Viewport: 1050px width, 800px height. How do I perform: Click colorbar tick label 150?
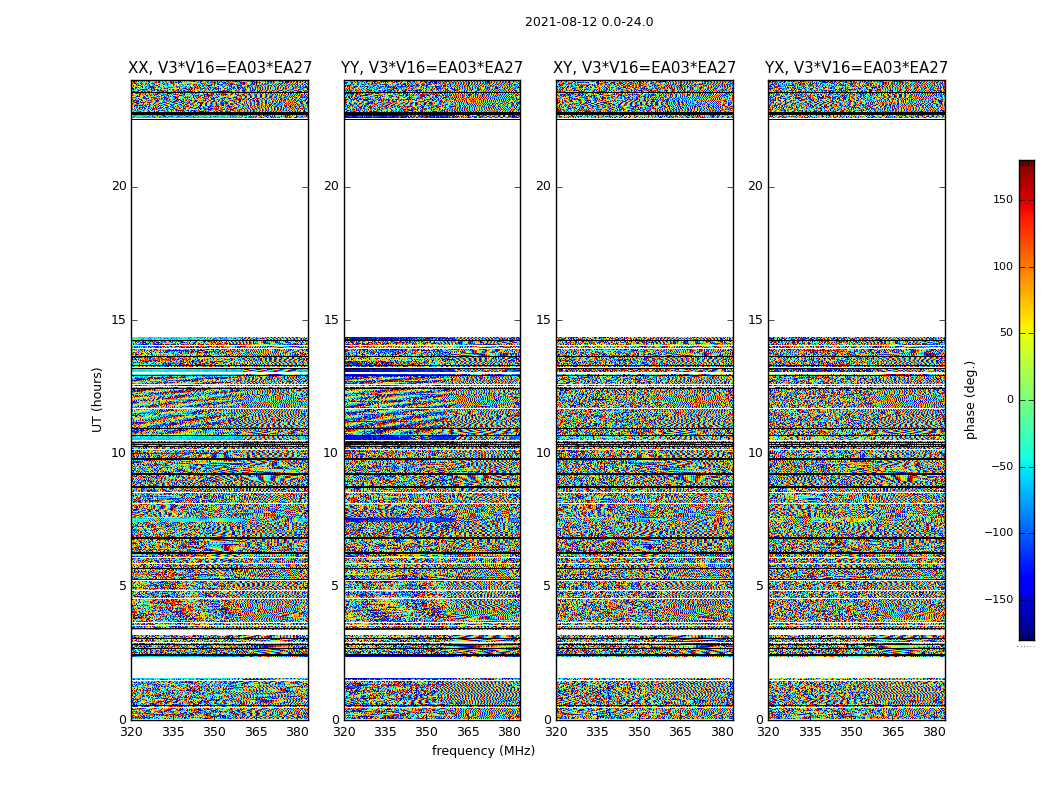(1003, 199)
